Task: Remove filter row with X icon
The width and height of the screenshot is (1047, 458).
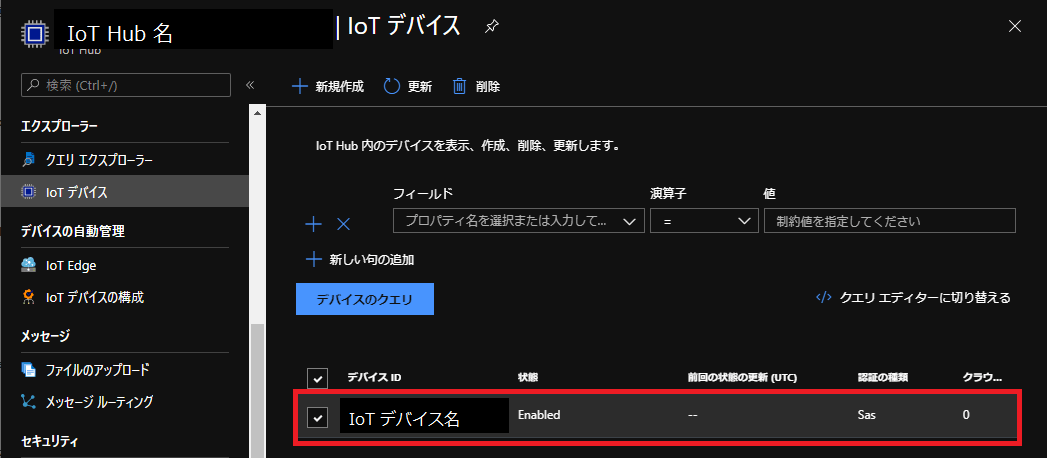Action: [344, 224]
